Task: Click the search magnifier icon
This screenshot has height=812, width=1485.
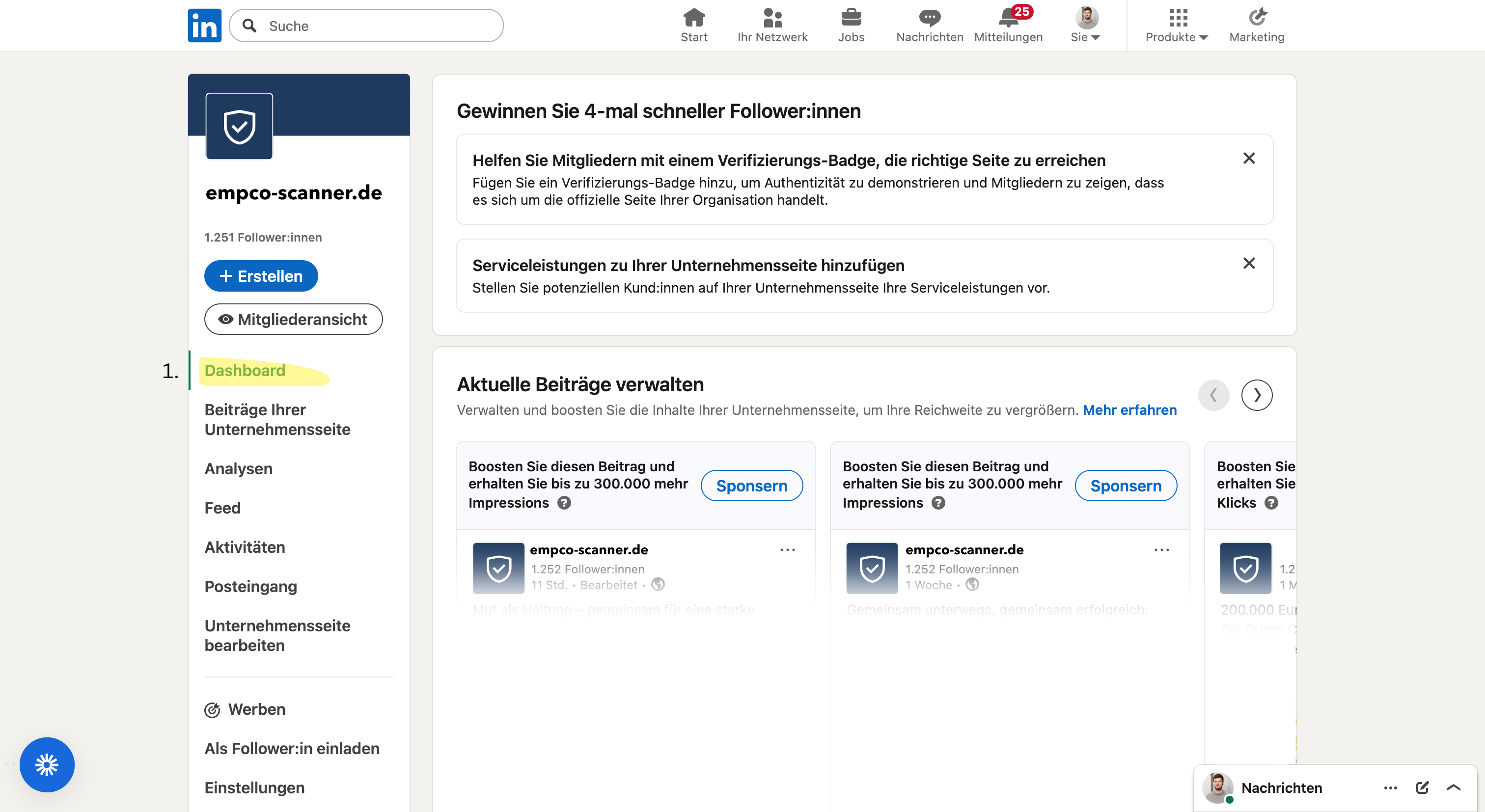Action: (249, 26)
